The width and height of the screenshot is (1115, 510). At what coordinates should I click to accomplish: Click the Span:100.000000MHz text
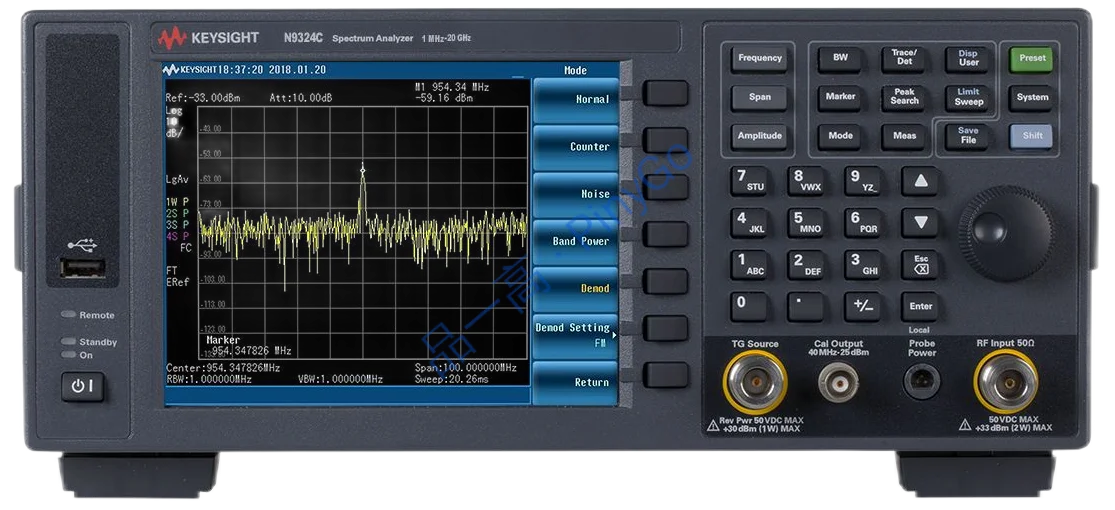[465, 368]
